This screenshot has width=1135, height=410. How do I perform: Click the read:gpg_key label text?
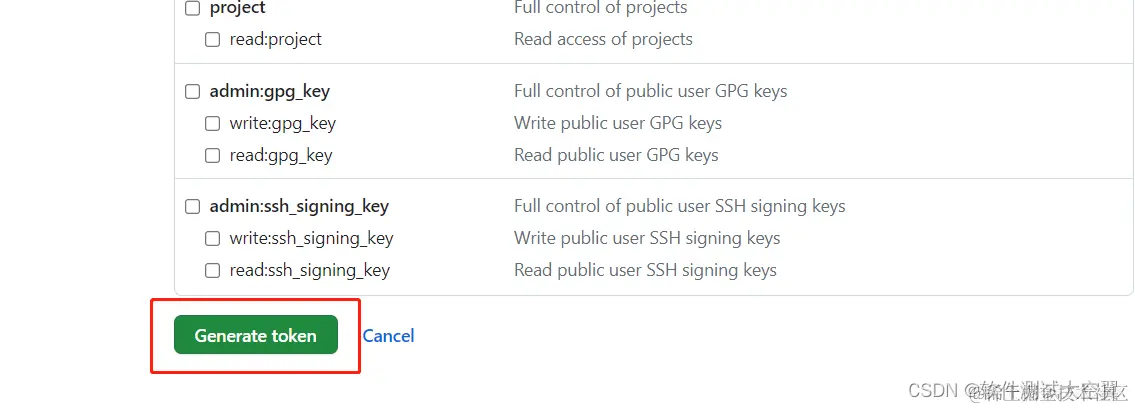point(281,156)
